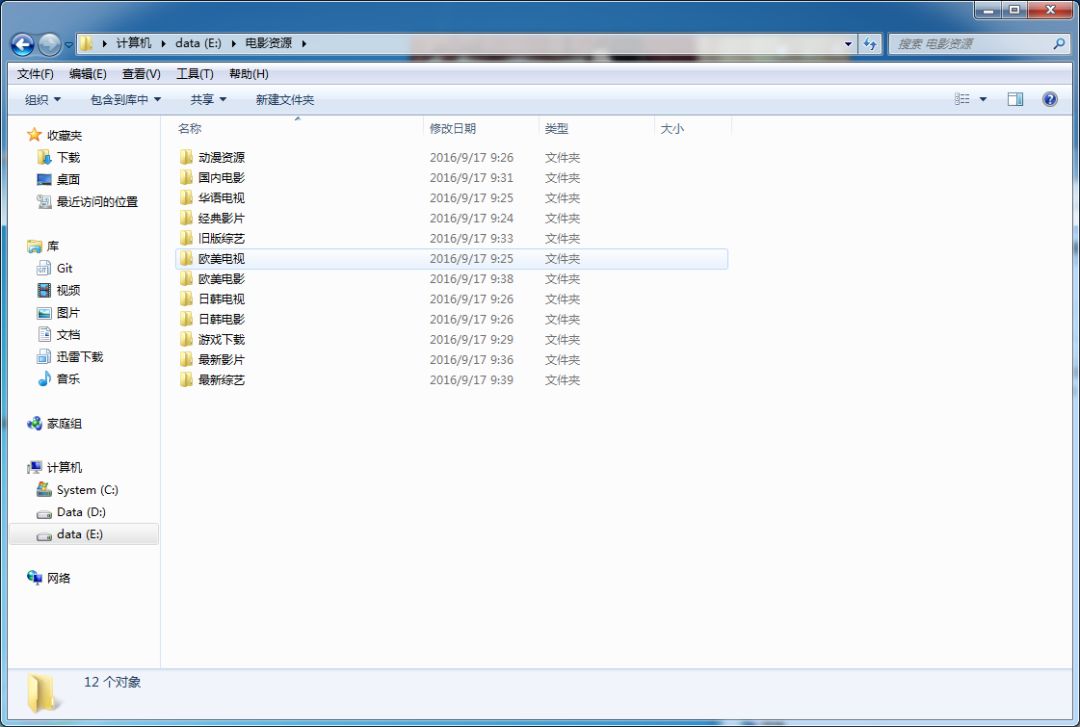Open the view options dropdown arrow
The image size is (1080, 727).
point(983,99)
